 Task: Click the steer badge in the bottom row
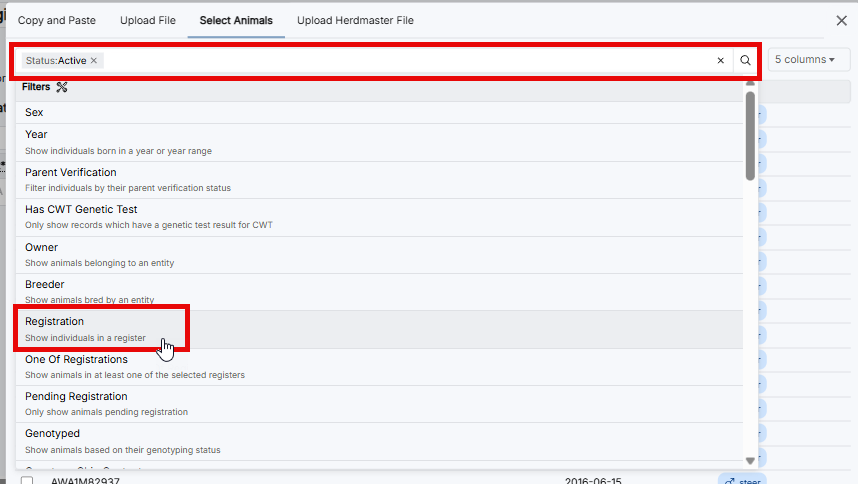pyautogui.click(x=741, y=480)
